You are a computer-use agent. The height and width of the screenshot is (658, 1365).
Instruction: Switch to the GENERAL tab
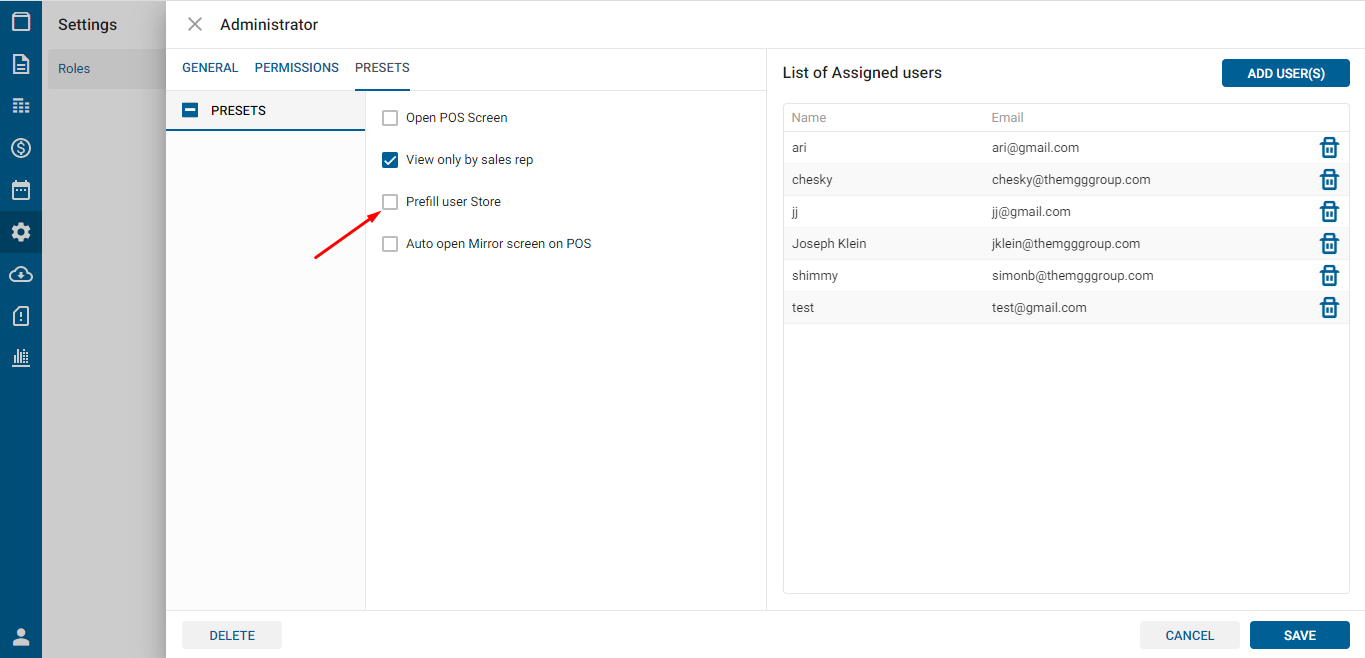coord(210,68)
